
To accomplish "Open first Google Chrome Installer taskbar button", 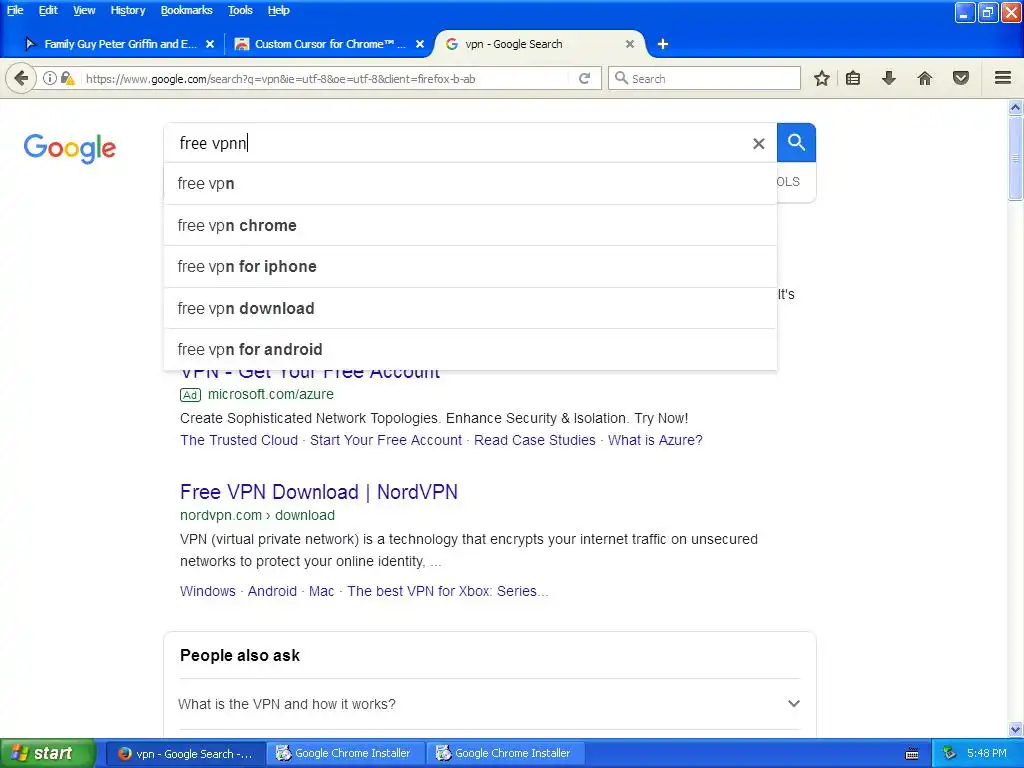I will point(346,754).
